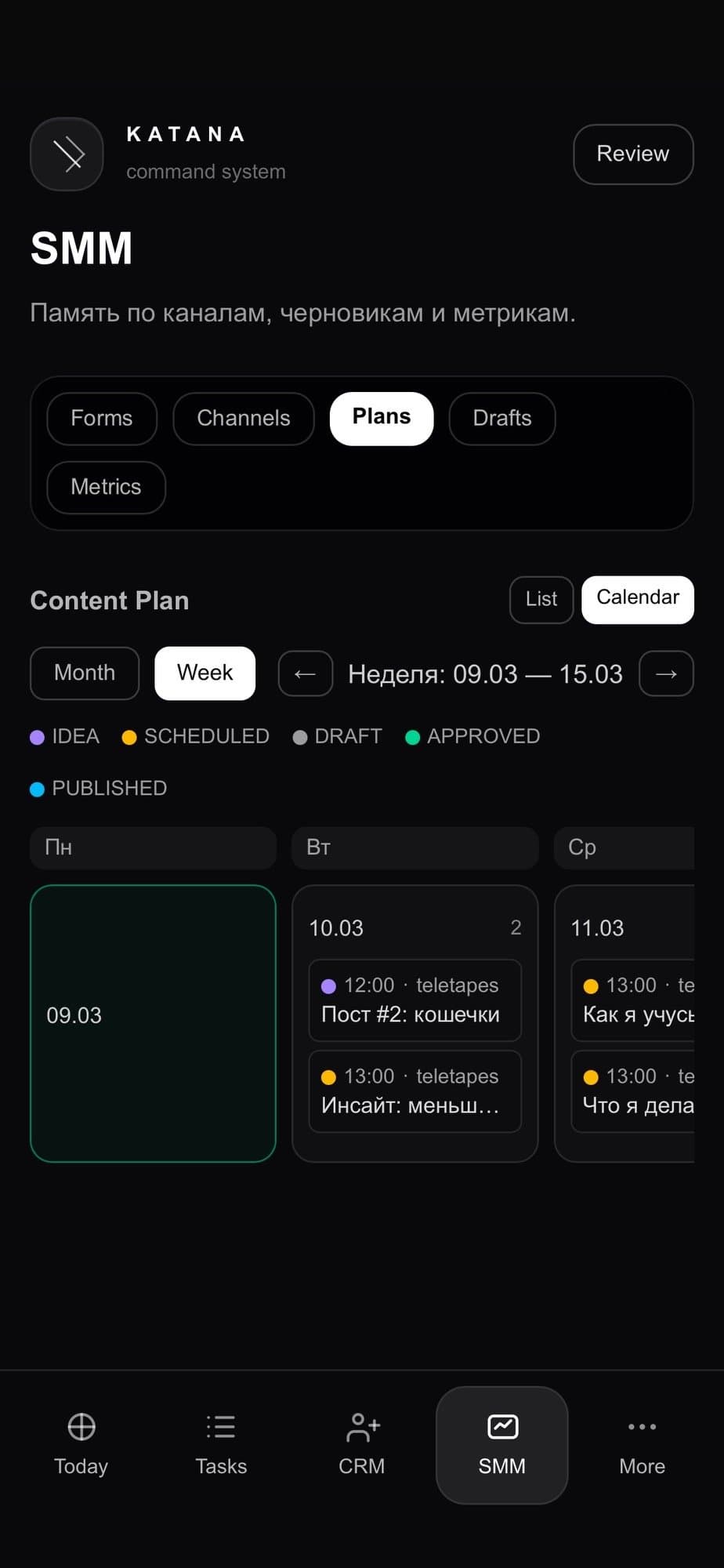The width and height of the screenshot is (724, 1568).
Task: Go to previous week with left arrow
Action: point(306,673)
